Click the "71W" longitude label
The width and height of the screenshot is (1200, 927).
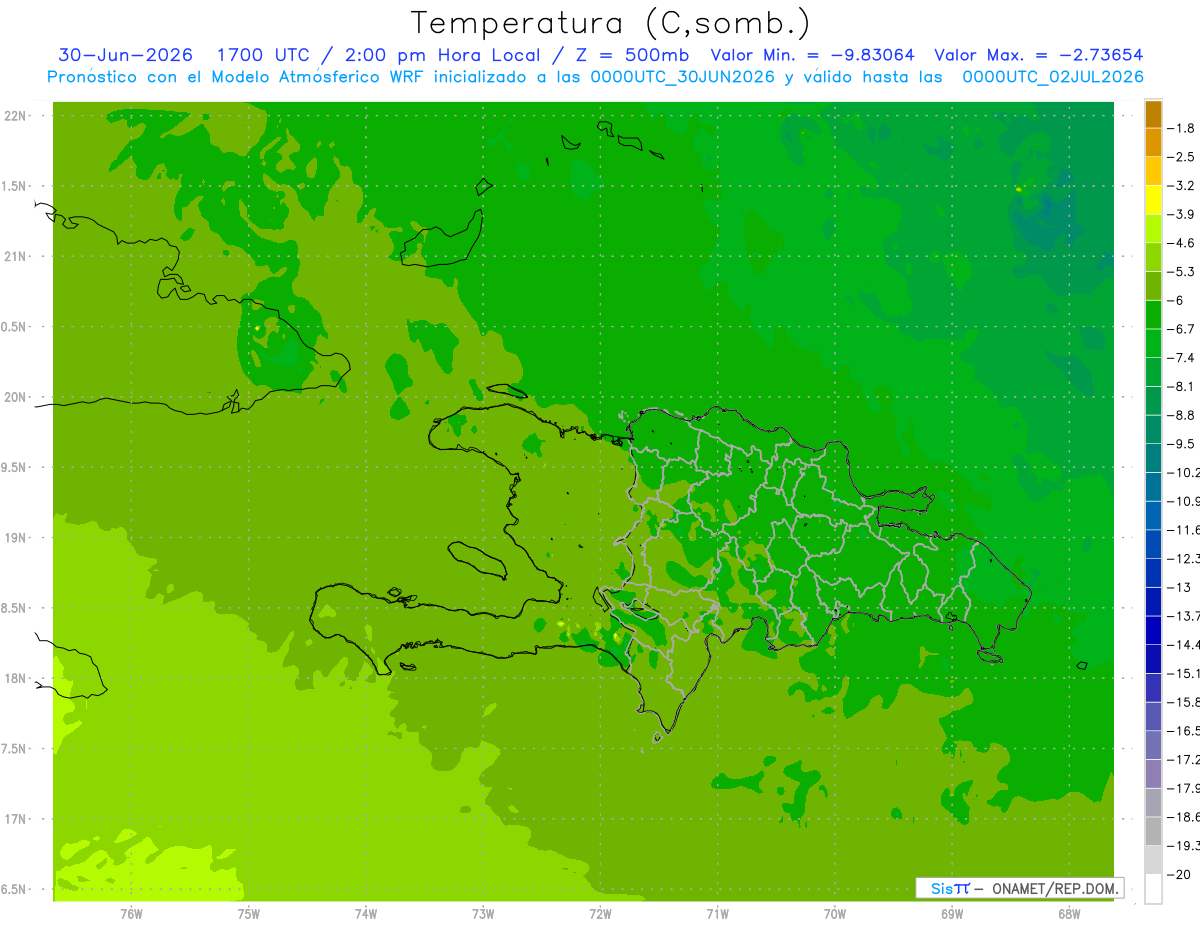717,913
